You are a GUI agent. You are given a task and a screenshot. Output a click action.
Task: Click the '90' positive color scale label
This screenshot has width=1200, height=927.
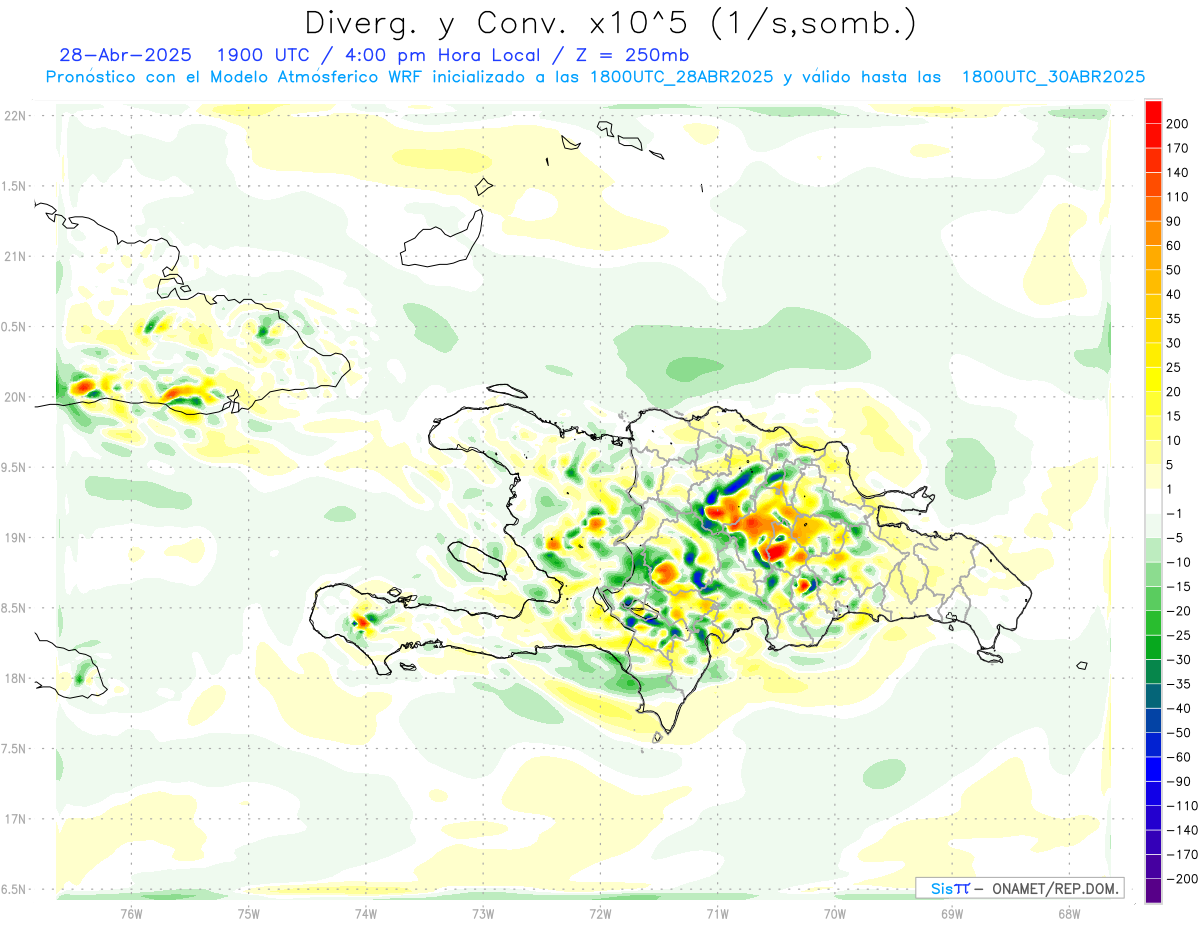coord(1174,221)
